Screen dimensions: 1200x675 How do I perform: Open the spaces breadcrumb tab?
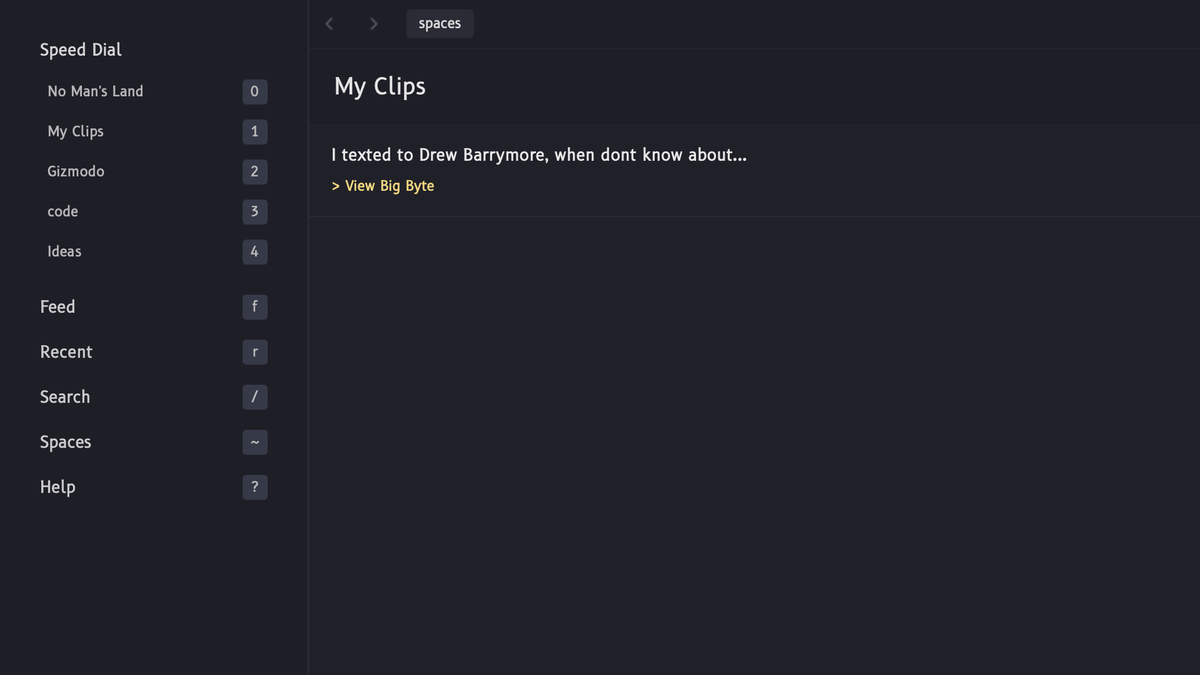[x=440, y=23]
